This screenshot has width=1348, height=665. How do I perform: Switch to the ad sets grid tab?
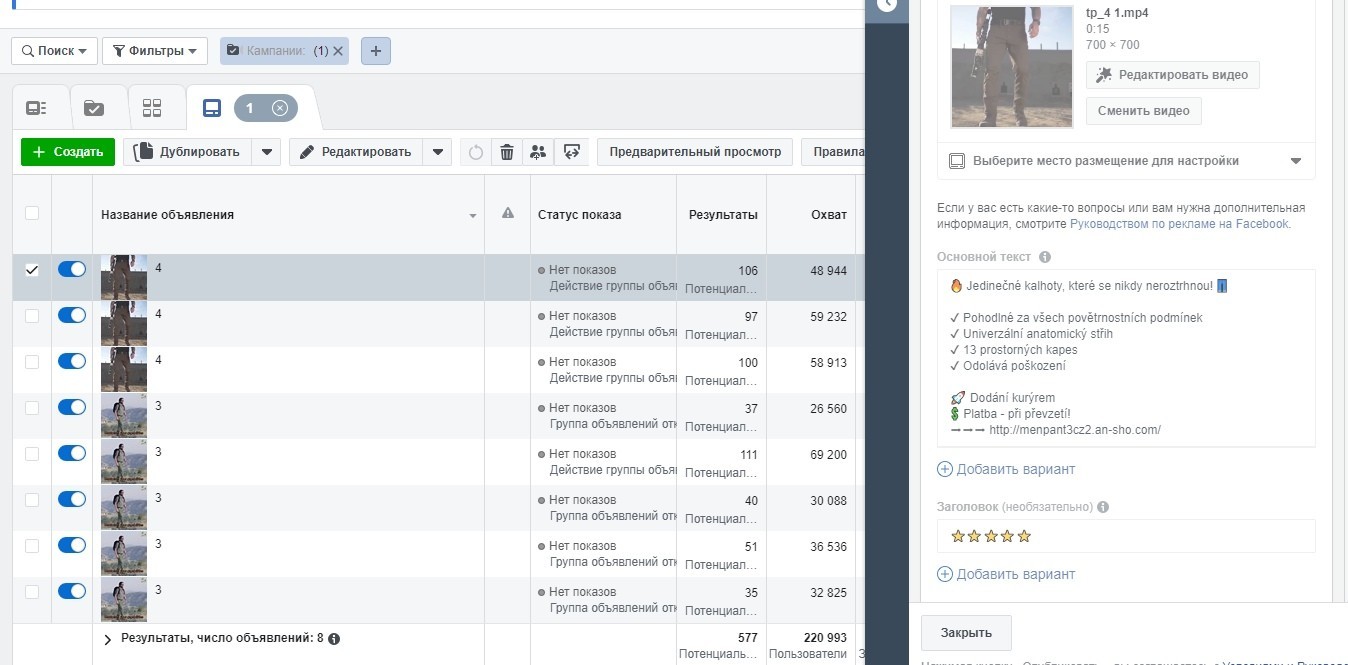(x=152, y=108)
